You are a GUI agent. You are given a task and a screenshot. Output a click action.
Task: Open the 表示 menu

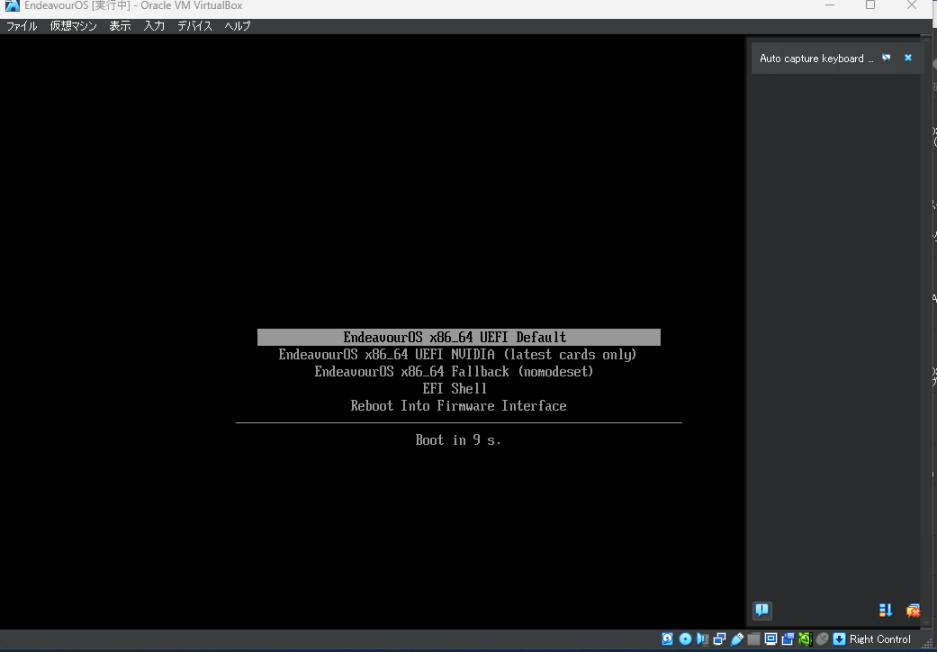(x=120, y=26)
